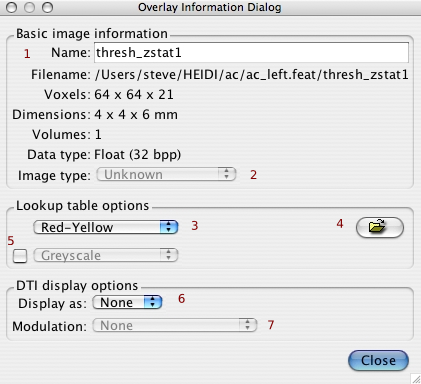
Task: Minimize the dialog with the middle title bar button
Action: tap(30, 7)
